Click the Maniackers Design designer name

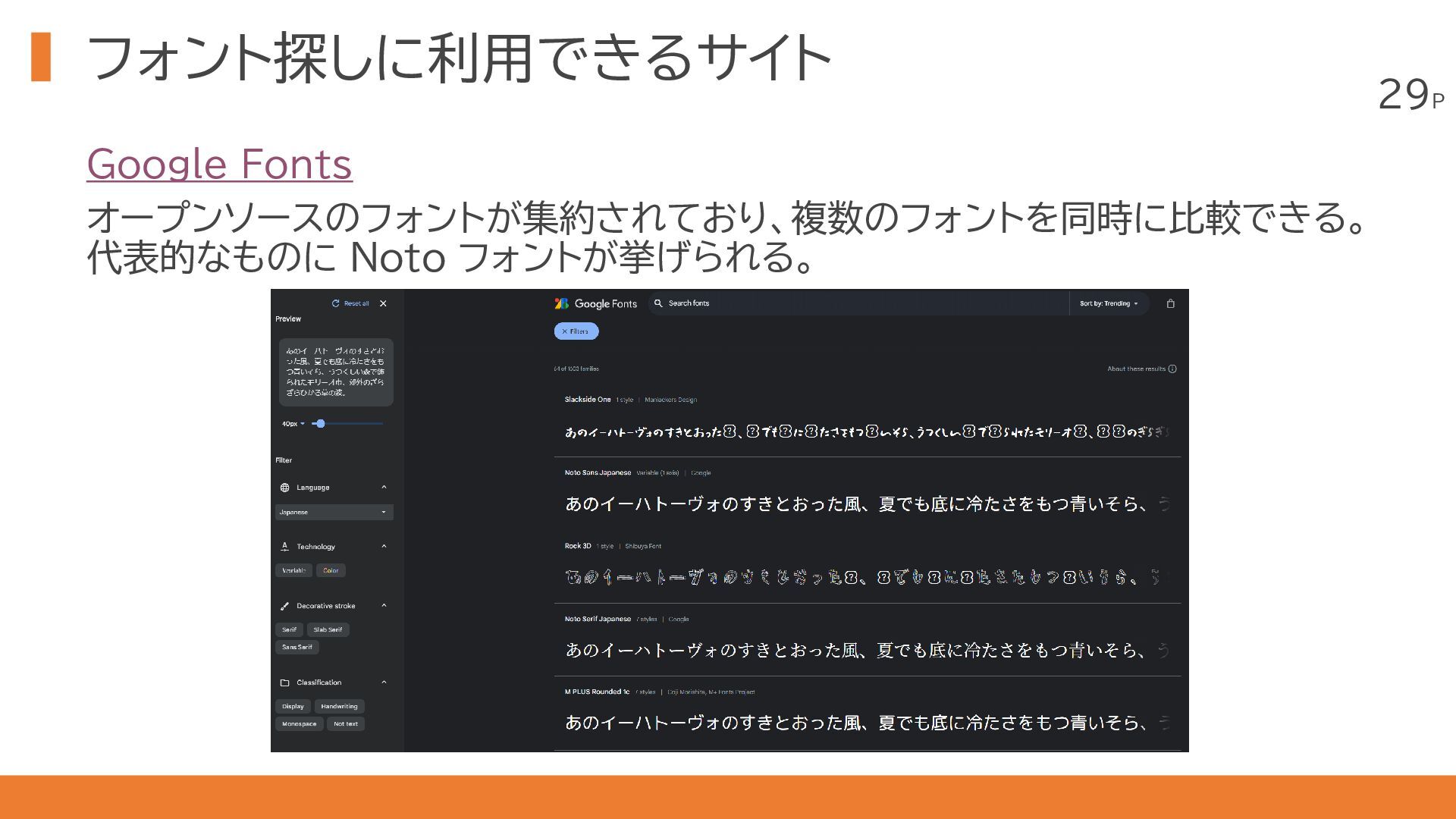pyautogui.click(x=670, y=400)
